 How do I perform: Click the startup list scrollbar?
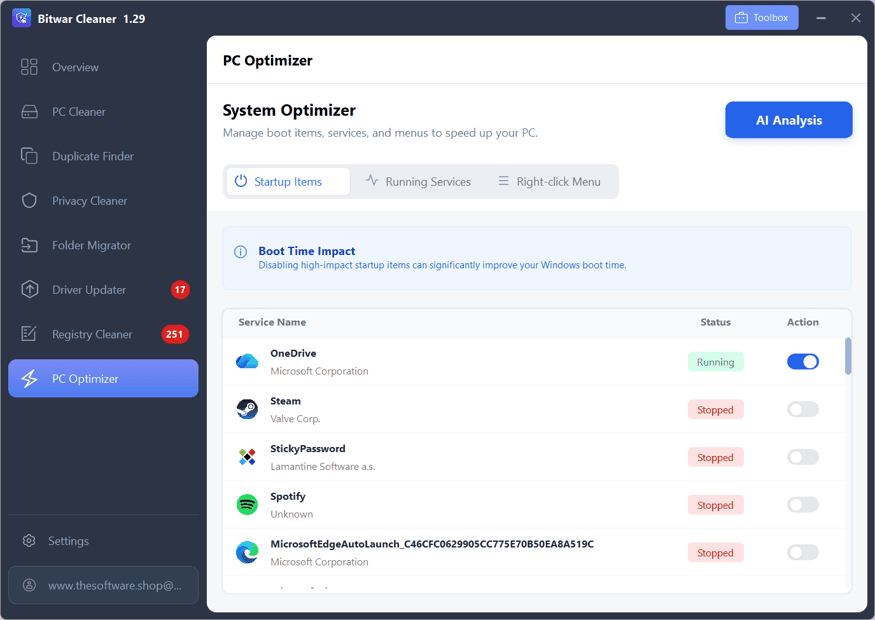tap(848, 356)
